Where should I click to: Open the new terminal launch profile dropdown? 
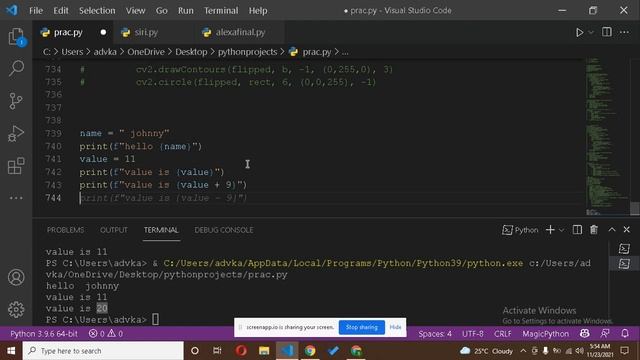tap(561, 230)
